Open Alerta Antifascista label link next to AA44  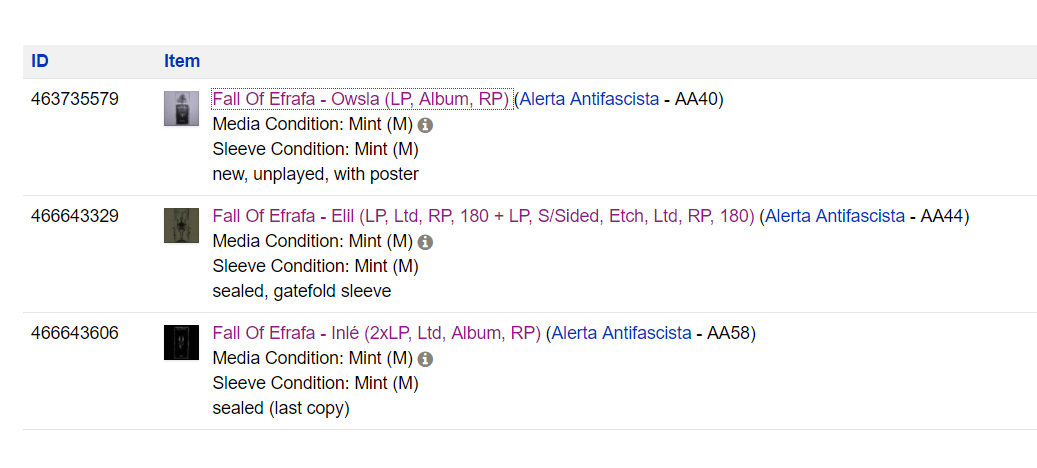pyautogui.click(x=835, y=216)
